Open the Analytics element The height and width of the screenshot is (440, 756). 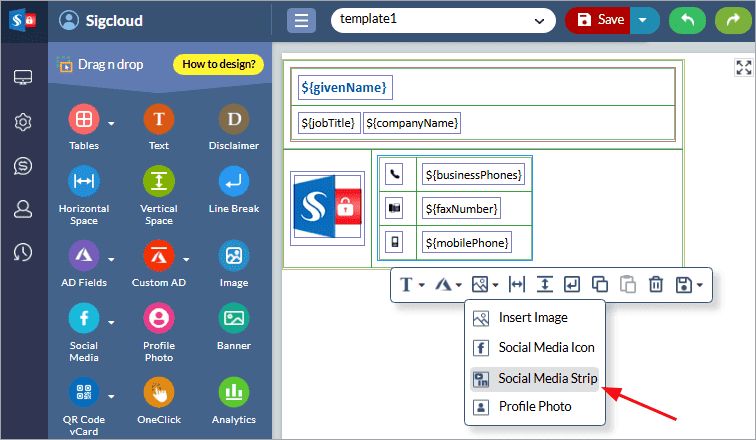(234, 392)
